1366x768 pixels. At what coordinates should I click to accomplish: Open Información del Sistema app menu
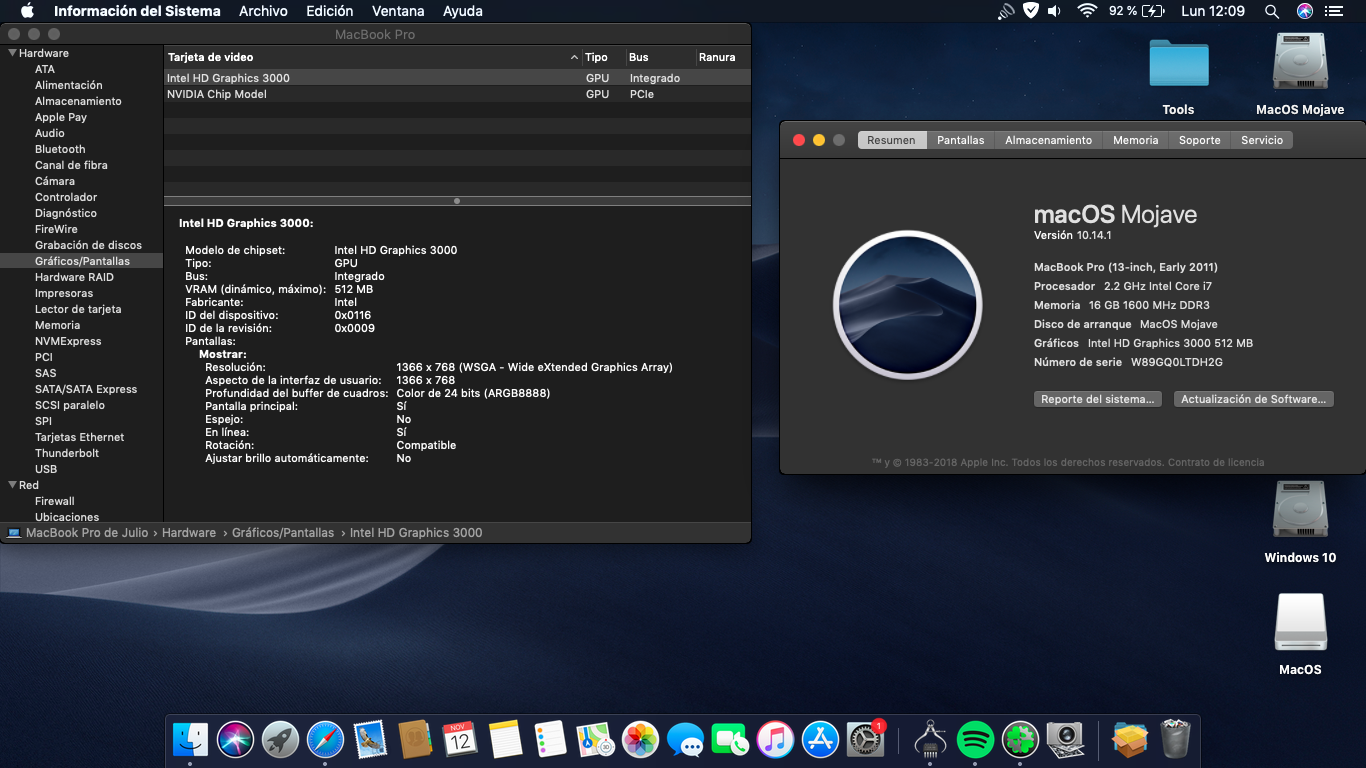(137, 11)
